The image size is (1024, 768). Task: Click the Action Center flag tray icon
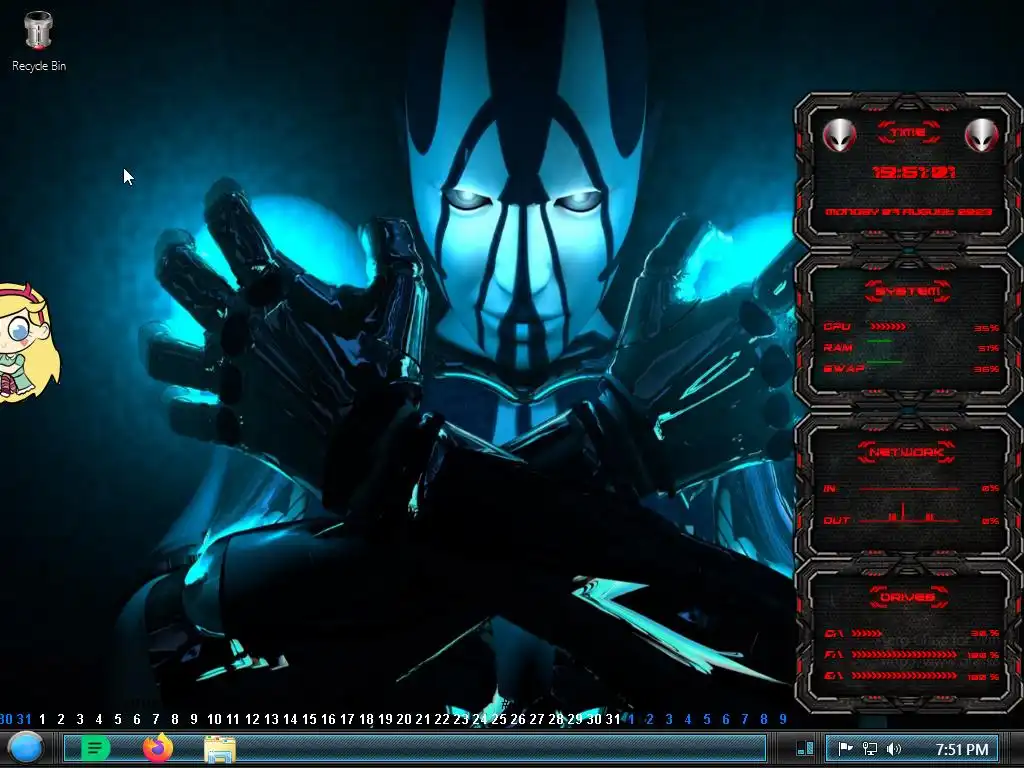pyautogui.click(x=845, y=749)
